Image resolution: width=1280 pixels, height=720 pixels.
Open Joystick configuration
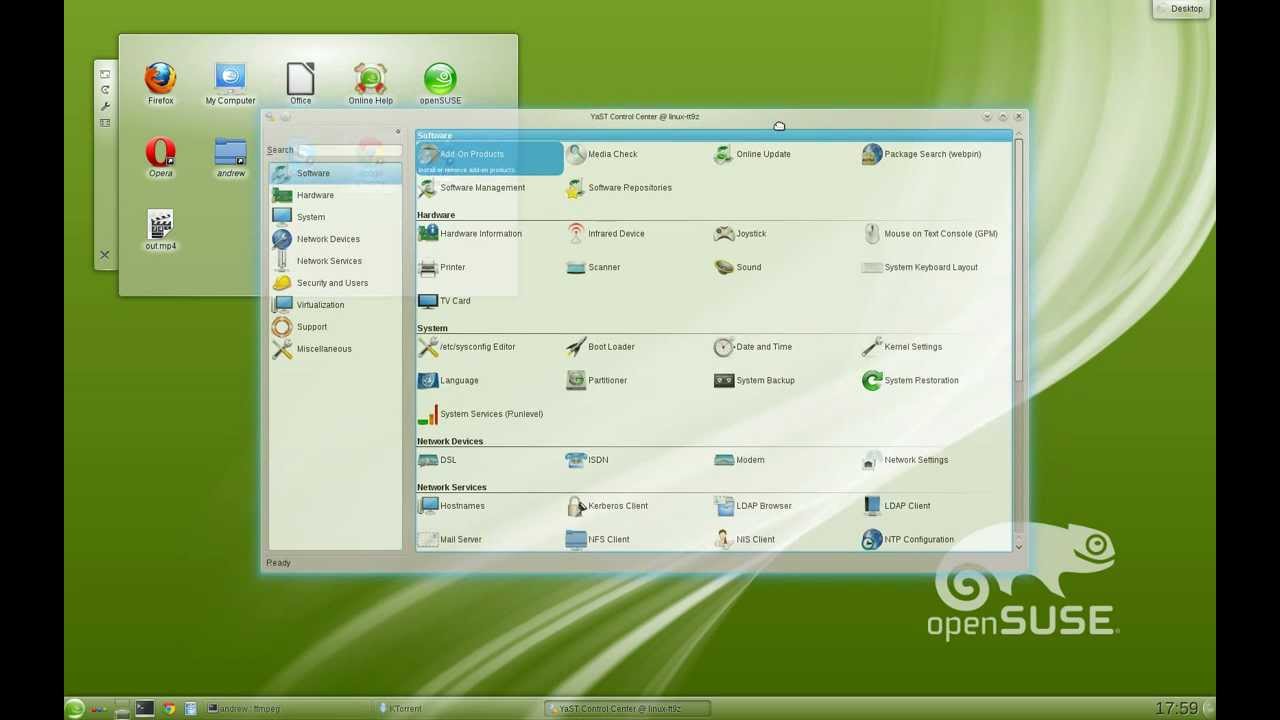coord(740,234)
